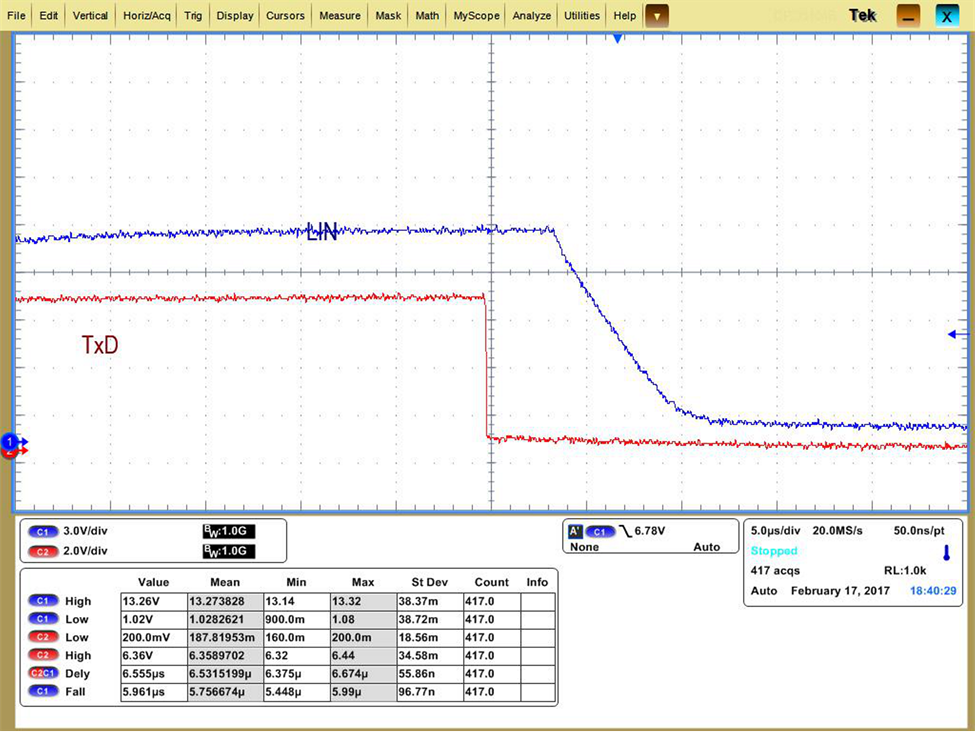Click the A trigger source C1 badge

(x=600, y=531)
